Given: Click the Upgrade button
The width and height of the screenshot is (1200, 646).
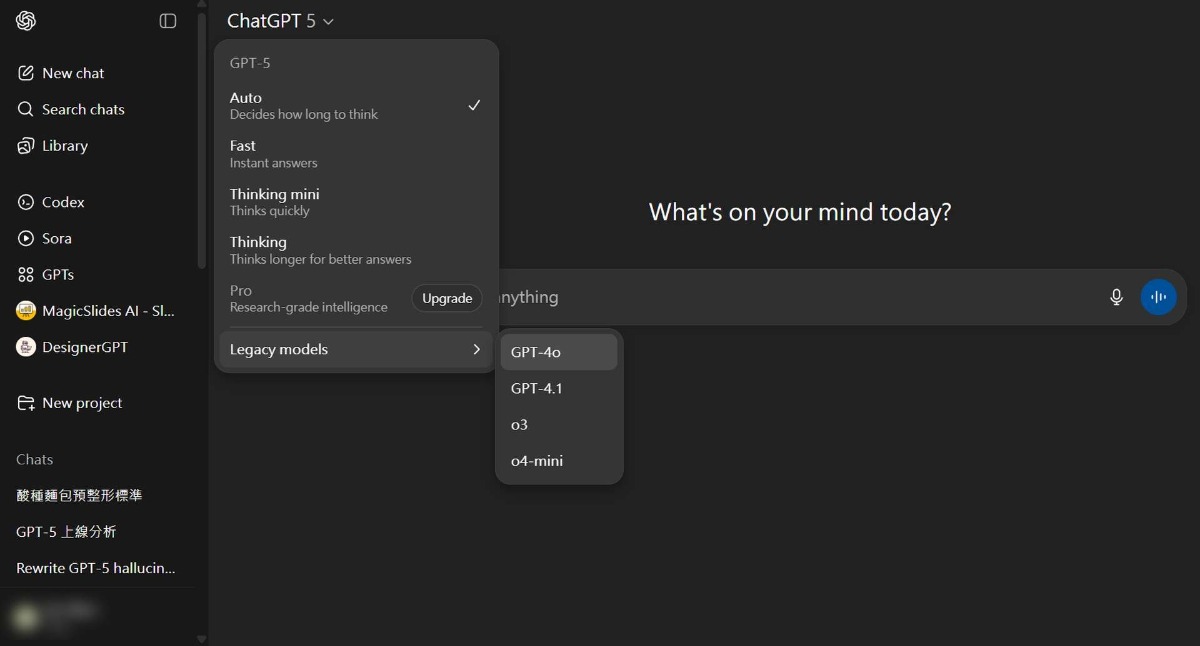Looking at the screenshot, I should (447, 298).
